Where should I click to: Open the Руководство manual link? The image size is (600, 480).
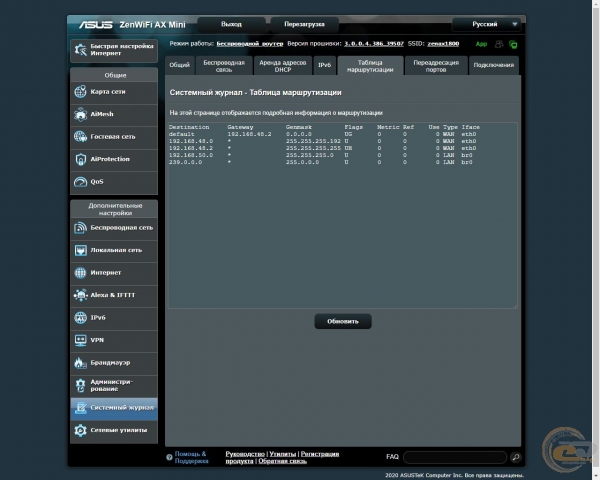coord(245,454)
